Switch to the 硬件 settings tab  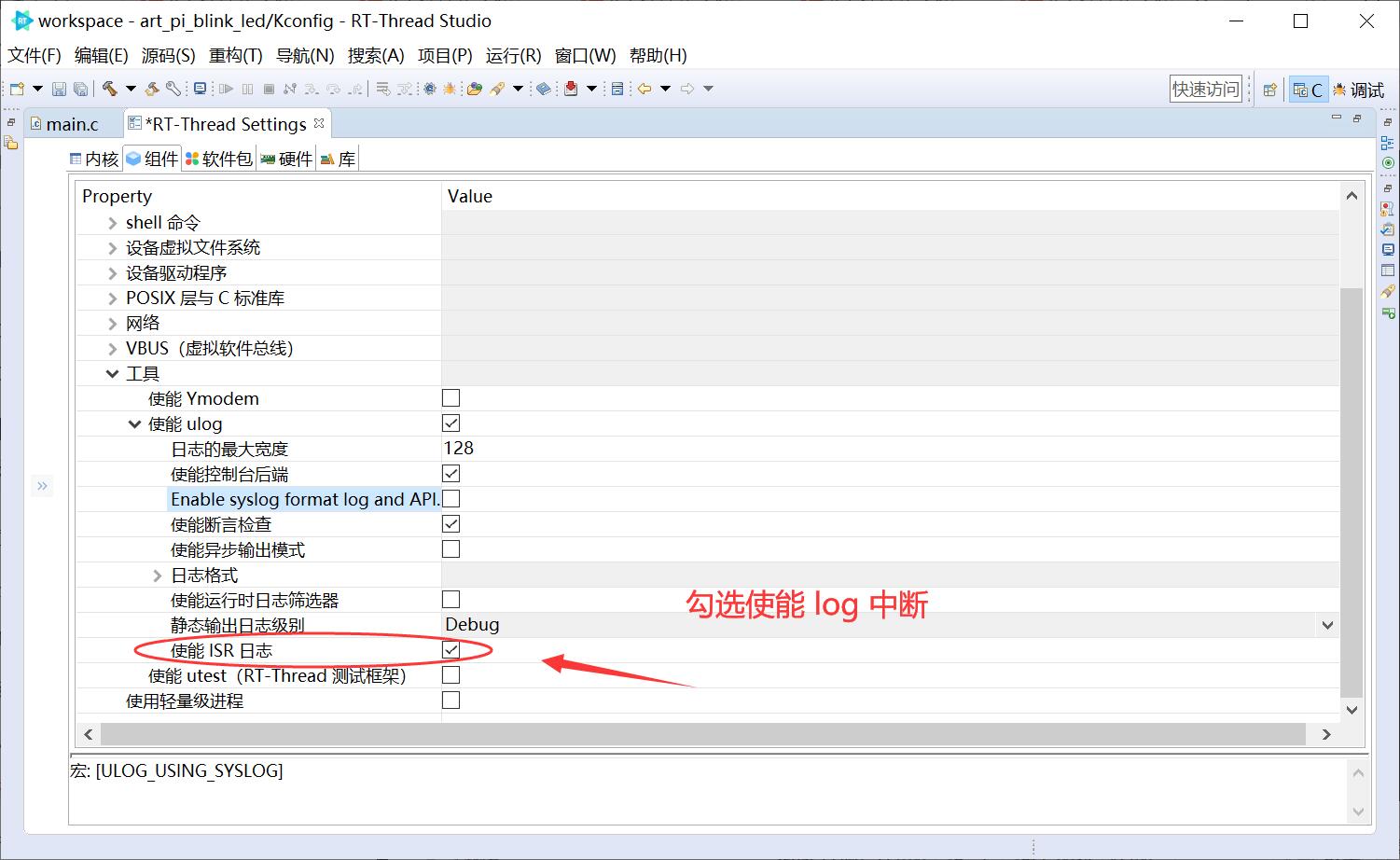(x=287, y=159)
